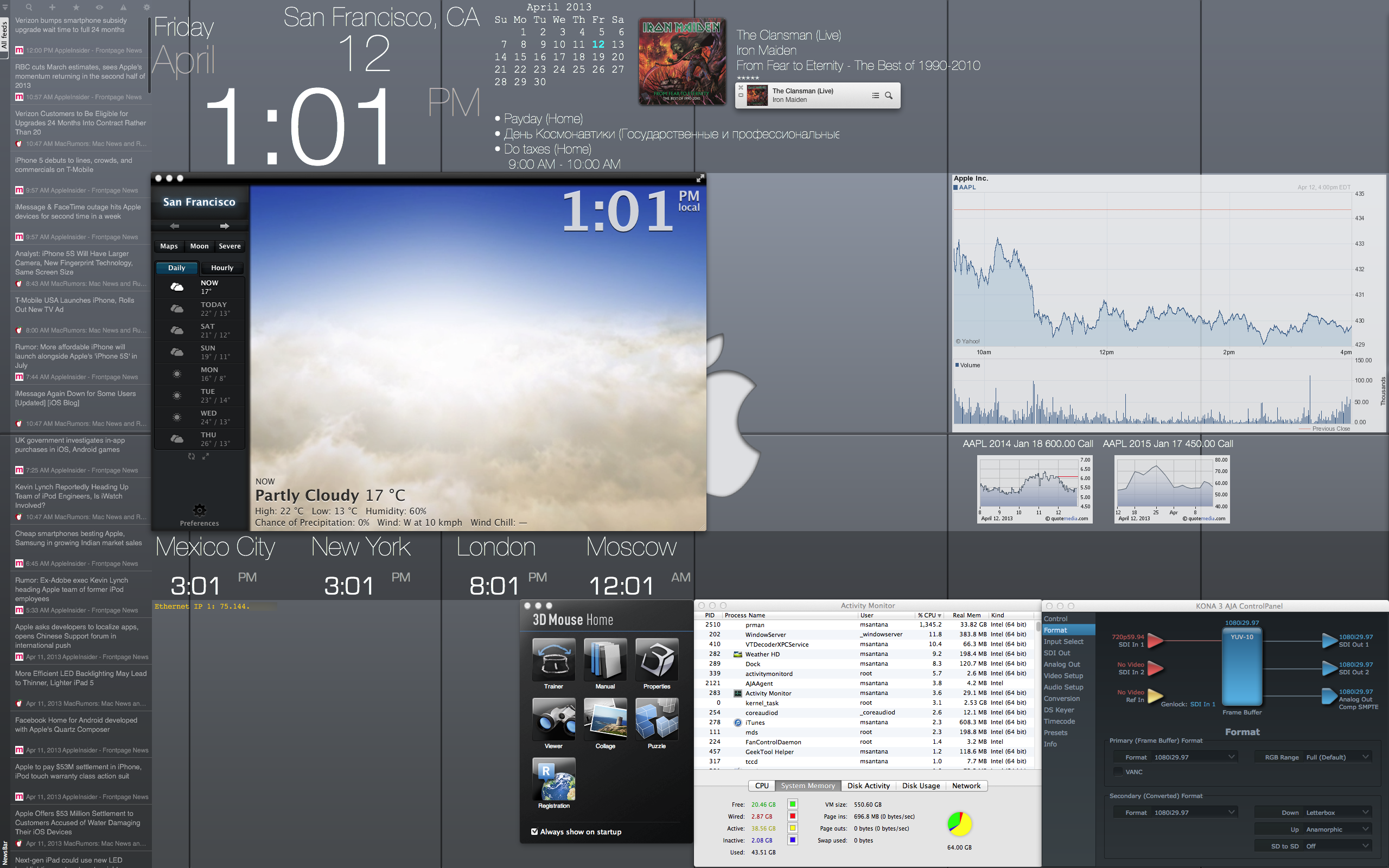This screenshot has height=868, width=1389.
Task: Sort processes by the % CPU column header
Action: tap(930, 615)
